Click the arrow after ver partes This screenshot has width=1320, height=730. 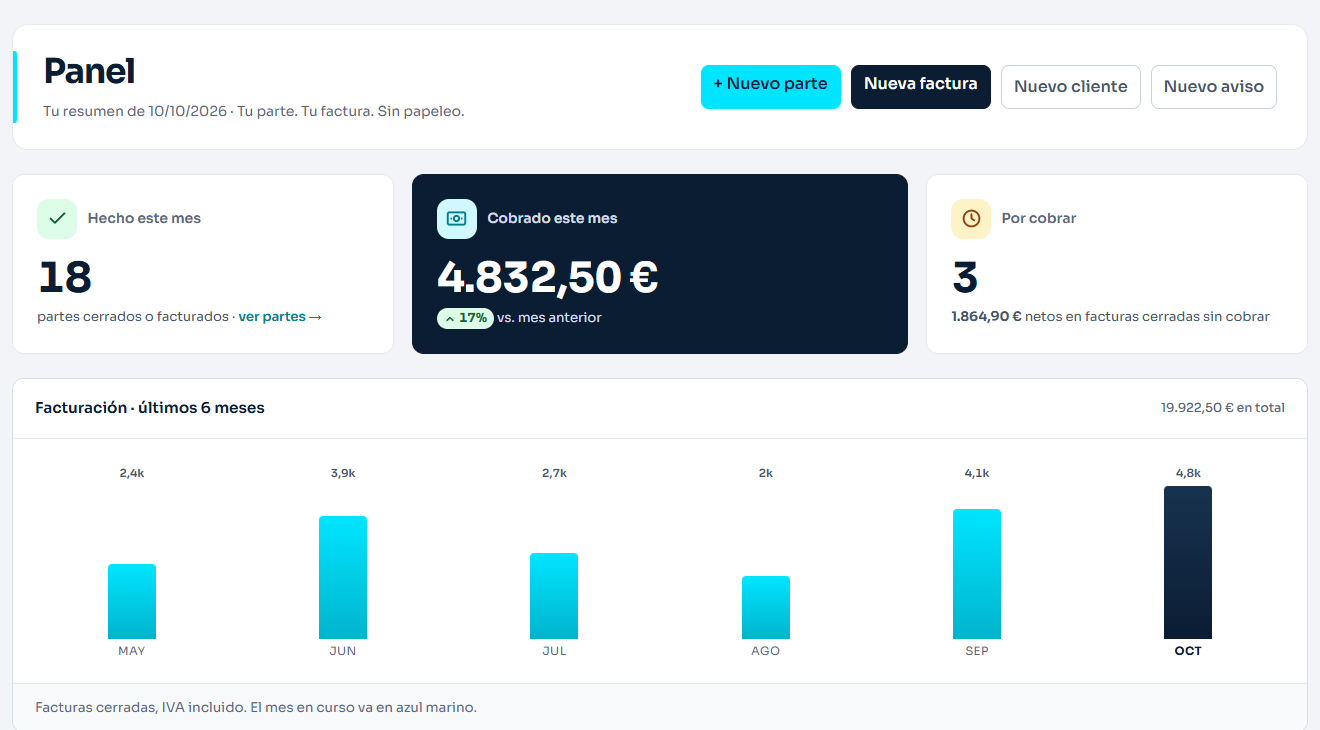[316, 317]
